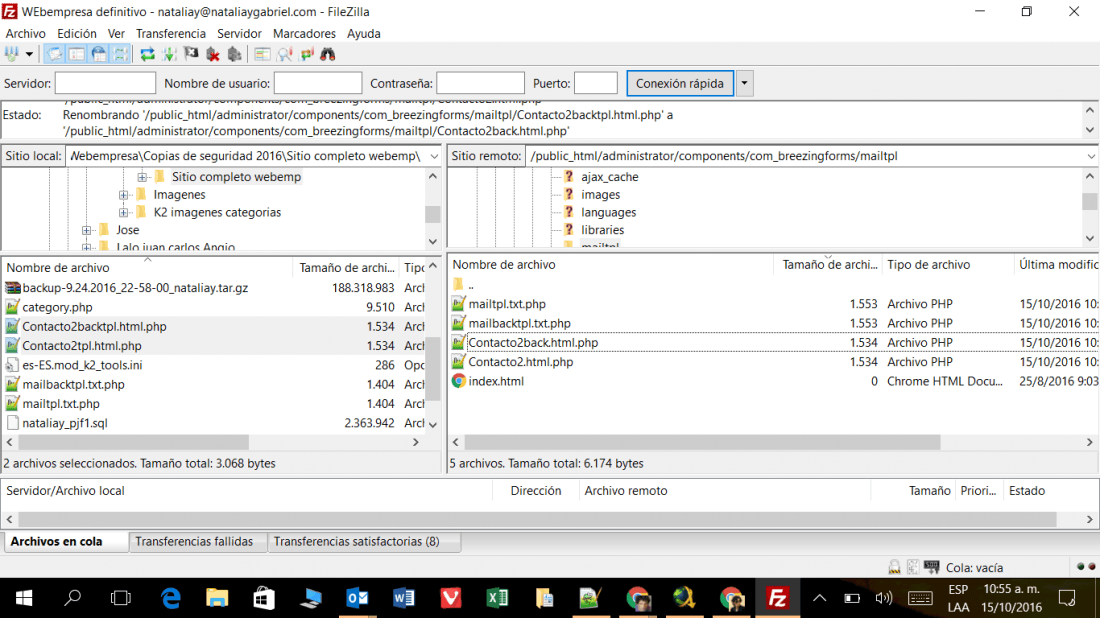The width and height of the screenshot is (1100, 618).
Task: Sort local files by Nombre de archivo
Action: pyautogui.click(x=147, y=267)
